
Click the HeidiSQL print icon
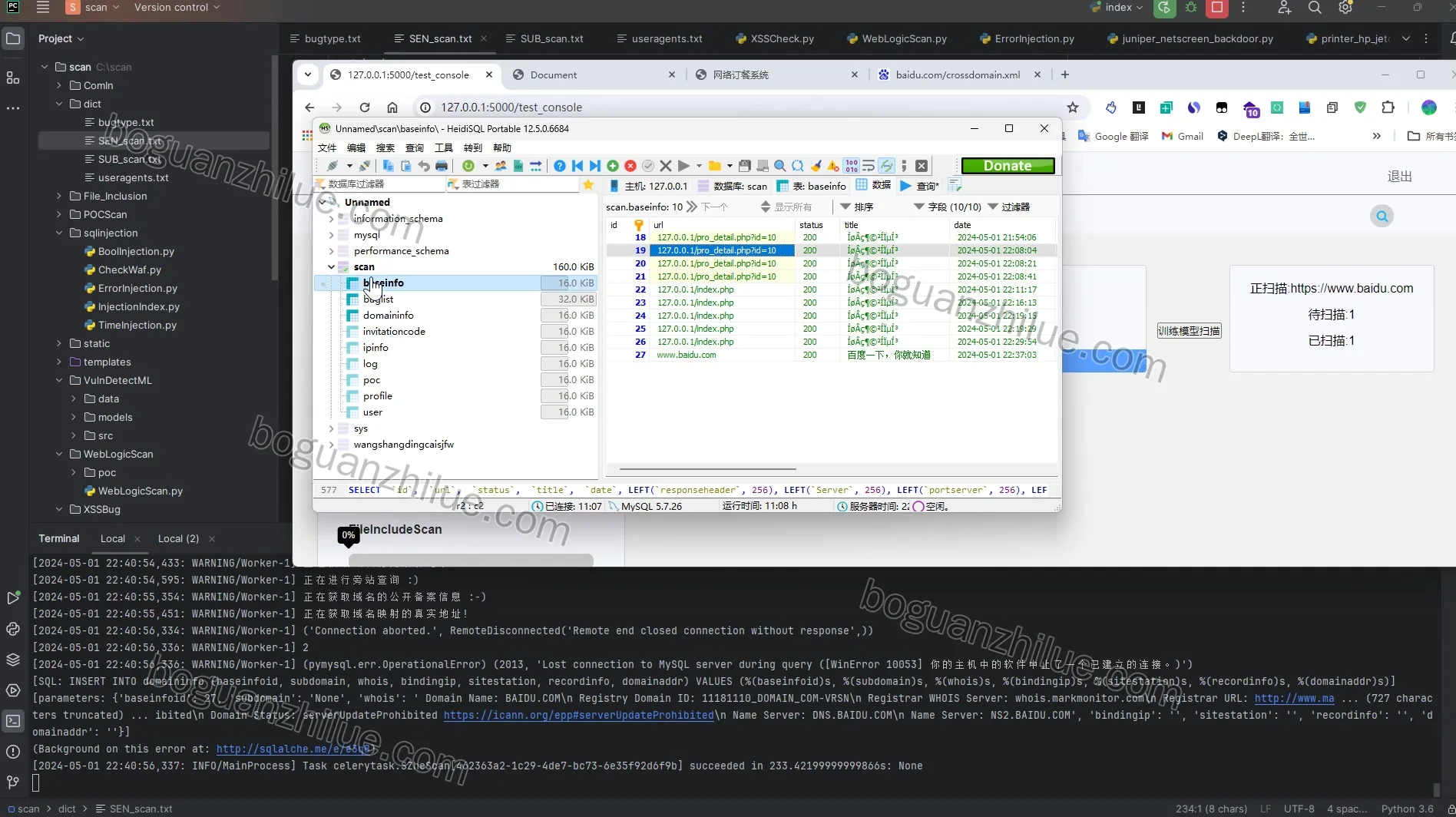tap(442, 166)
